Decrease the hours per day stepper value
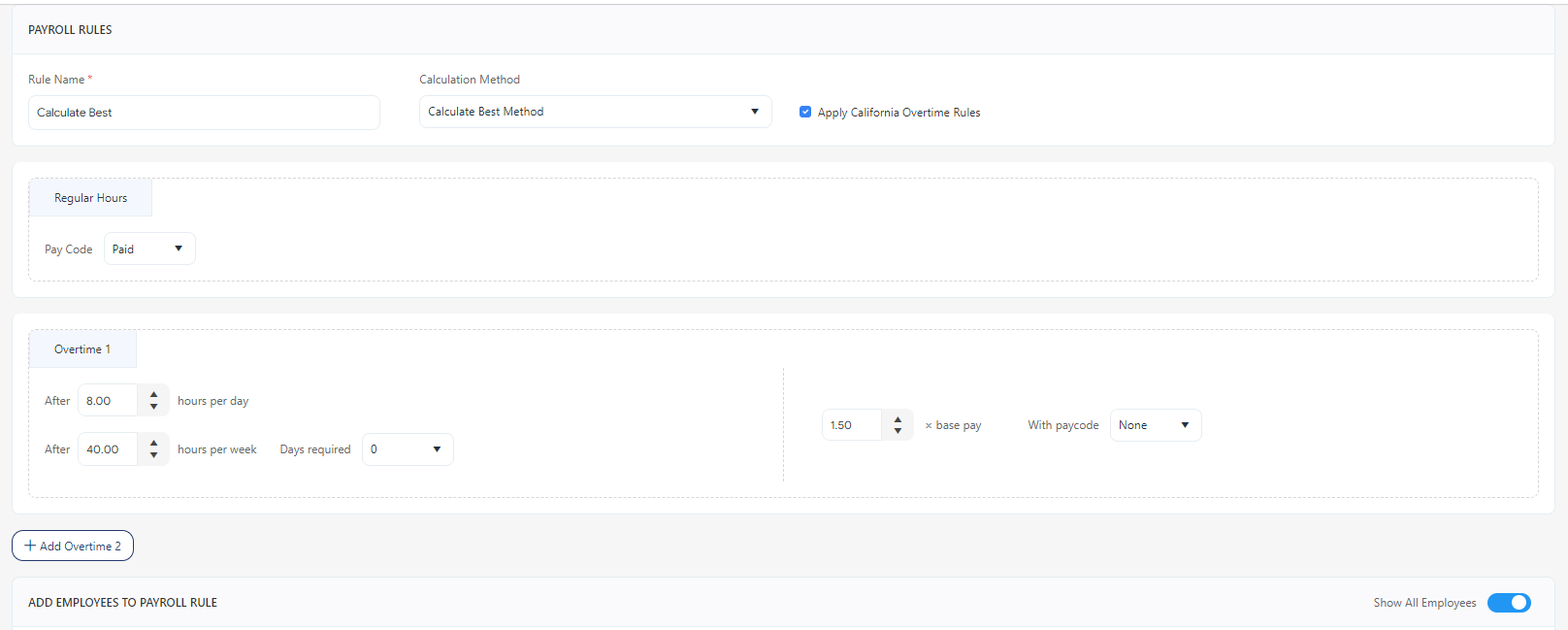This screenshot has height=630, width=1568. click(x=153, y=407)
